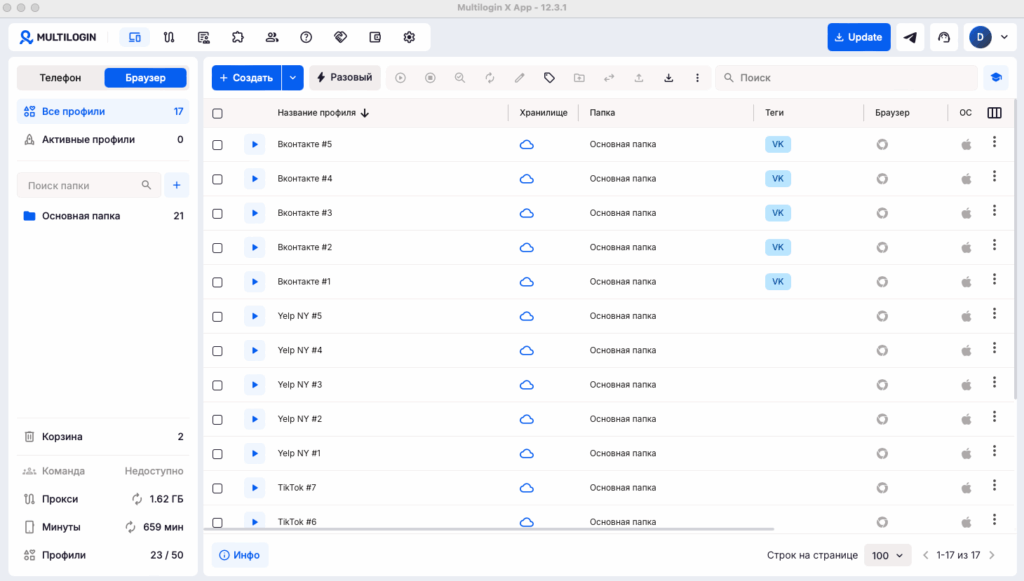Click the toolbar start circle icon
The image size is (1024, 581).
pyautogui.click(x=400, y=78)
